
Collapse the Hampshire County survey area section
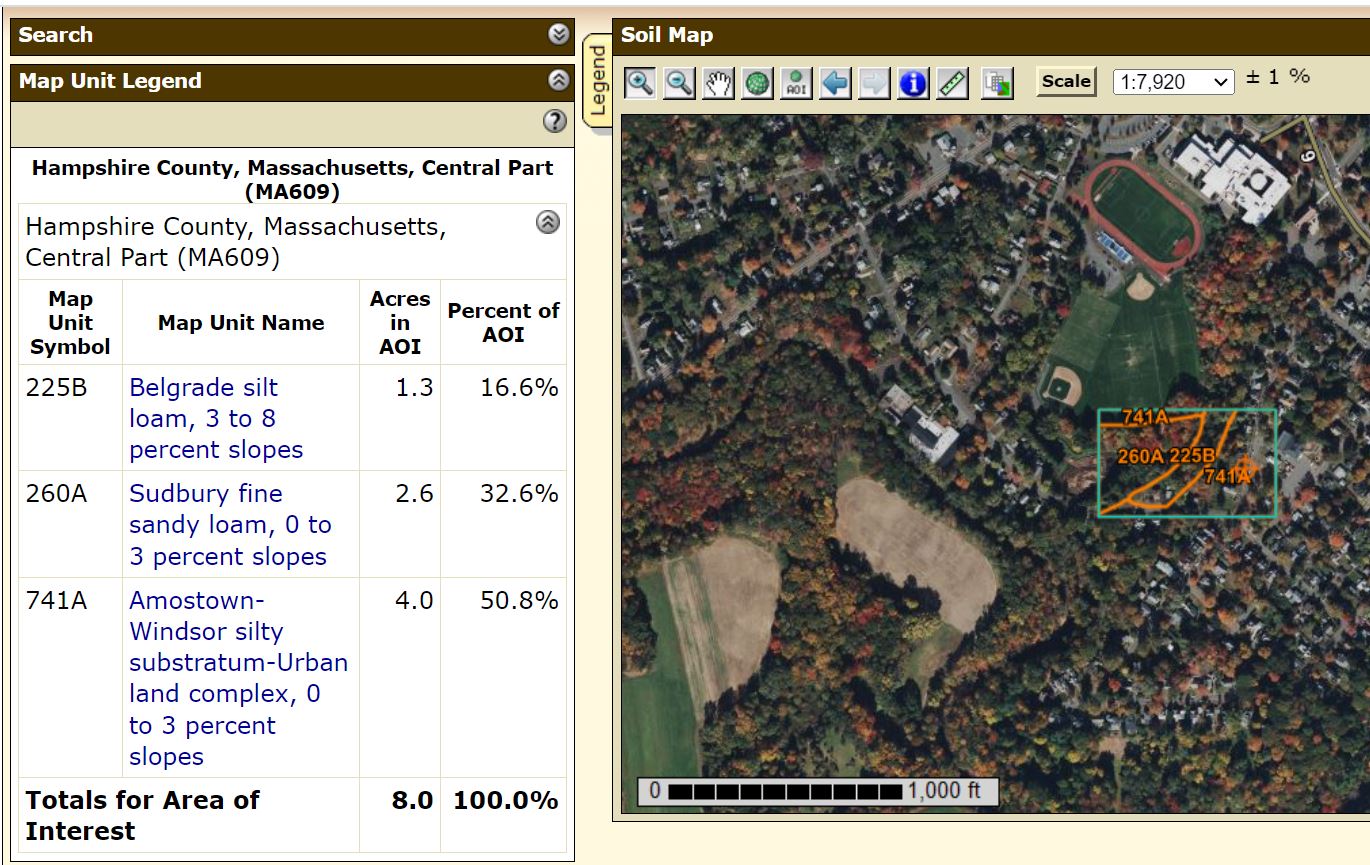pos(547,223)
